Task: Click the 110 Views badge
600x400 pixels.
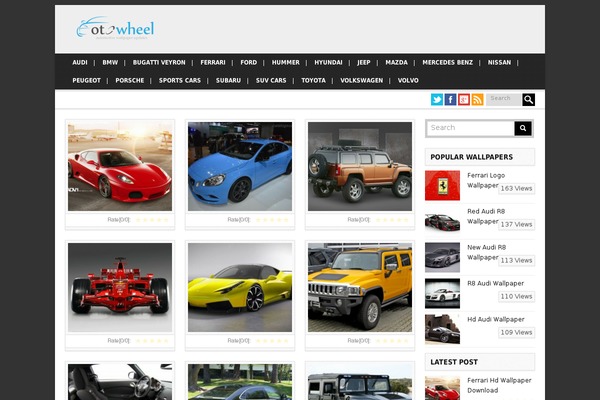Action: tap(516, 296)
